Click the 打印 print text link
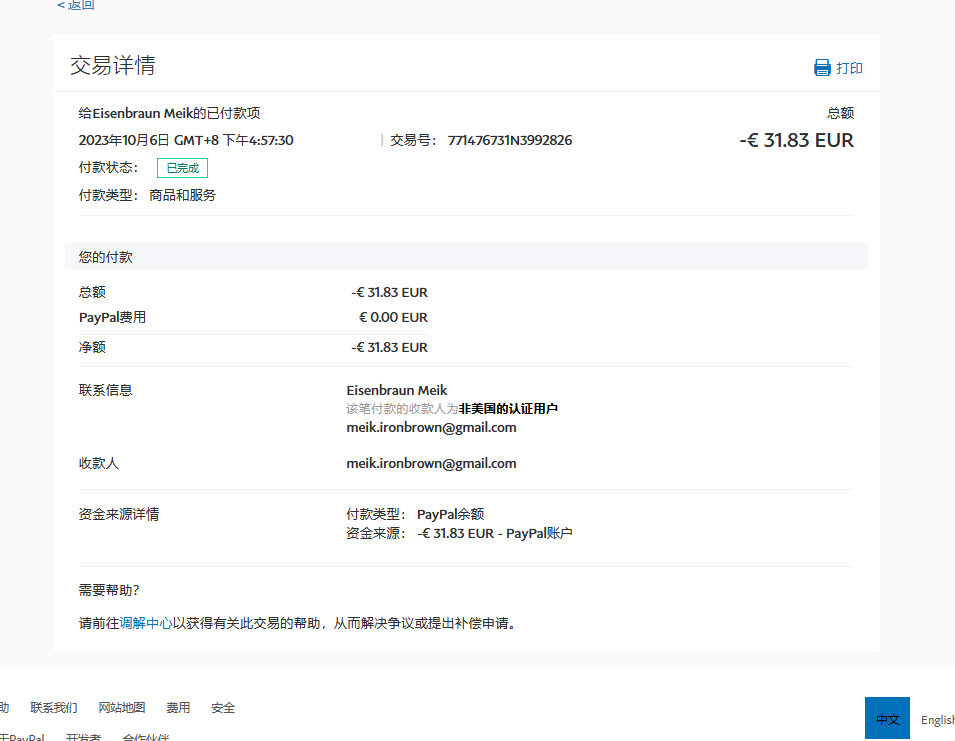Image resolution: width=955 pixels, height=741 pixels. [x=849, y=68]
